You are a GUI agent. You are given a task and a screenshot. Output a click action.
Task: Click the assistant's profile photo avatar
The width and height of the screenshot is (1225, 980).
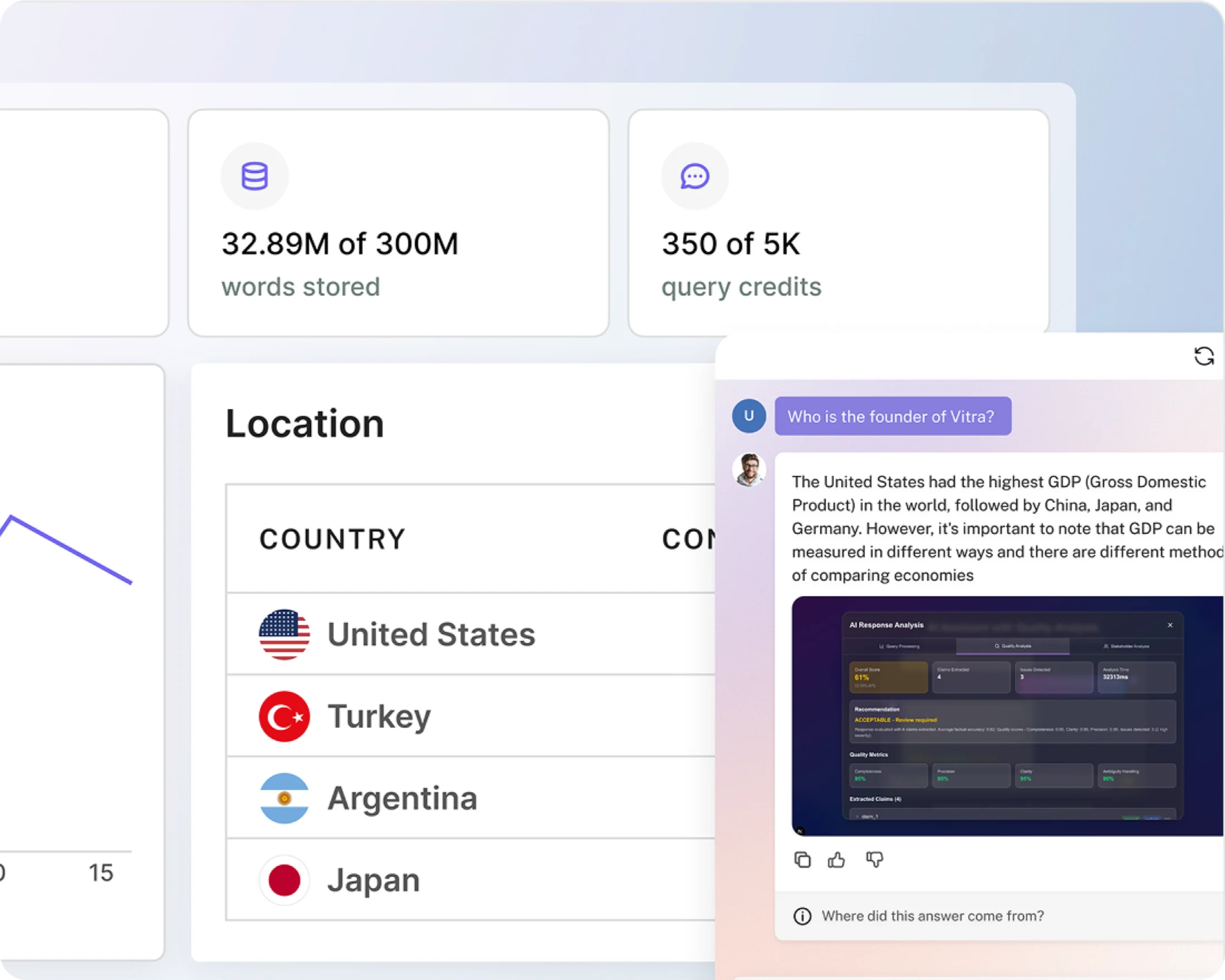click(x=749, y=470)
